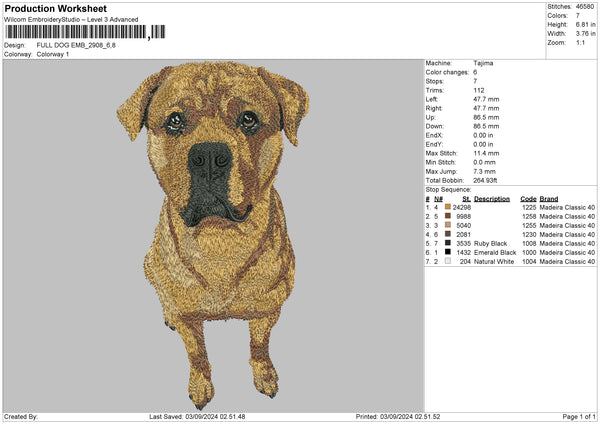Click the embroidered dog design preview
Screen dimensions: 600x424
pos(213,230)
